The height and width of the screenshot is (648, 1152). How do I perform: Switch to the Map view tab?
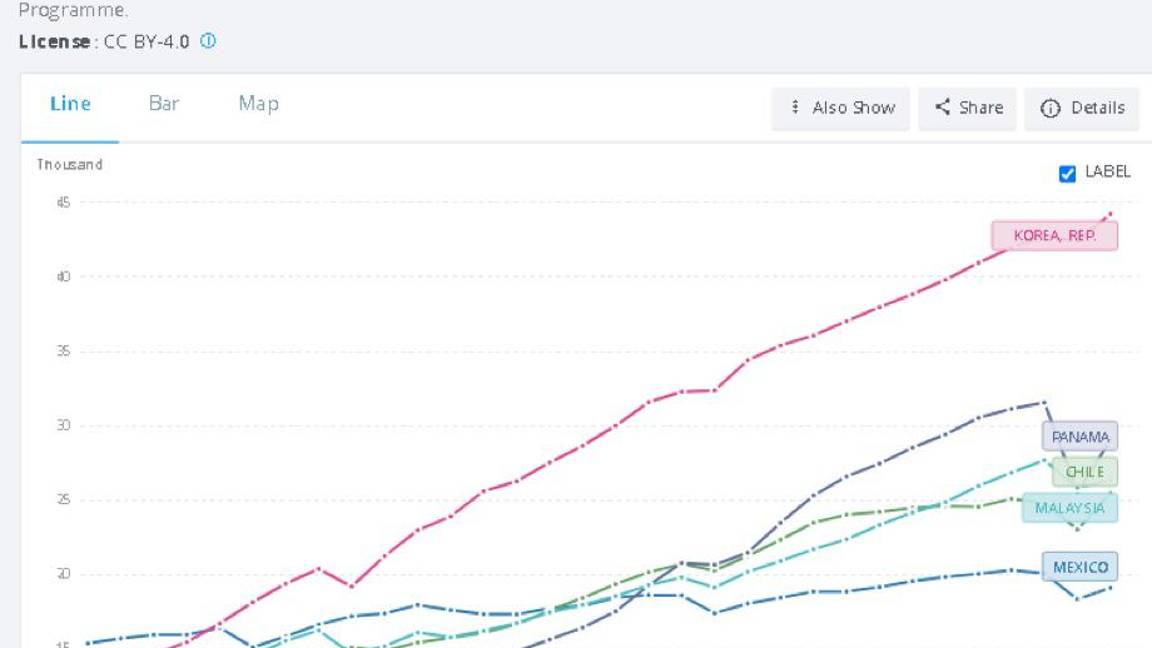pyautogui.click(x=258, y=104)
